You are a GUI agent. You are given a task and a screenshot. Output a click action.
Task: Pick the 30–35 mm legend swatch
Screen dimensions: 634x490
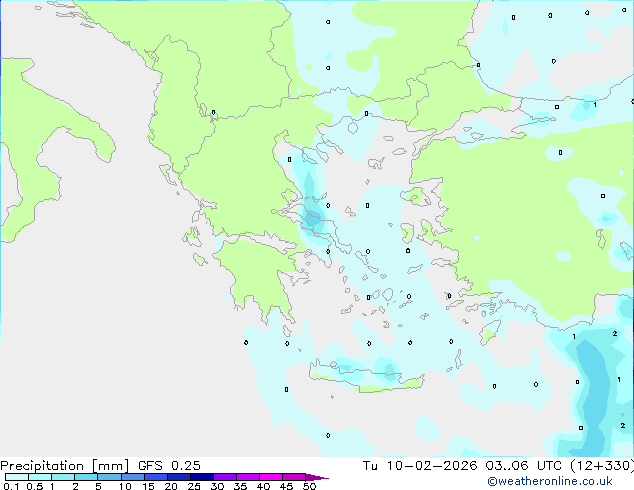[x=225, y=477]
